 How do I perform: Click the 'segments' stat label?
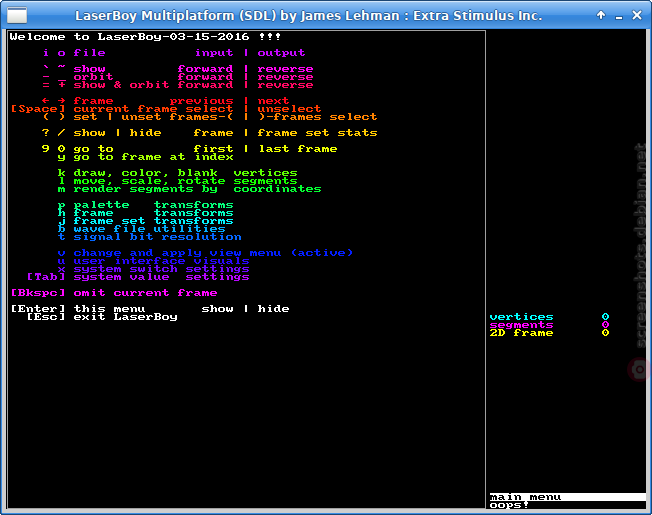[x=521, y=325]
